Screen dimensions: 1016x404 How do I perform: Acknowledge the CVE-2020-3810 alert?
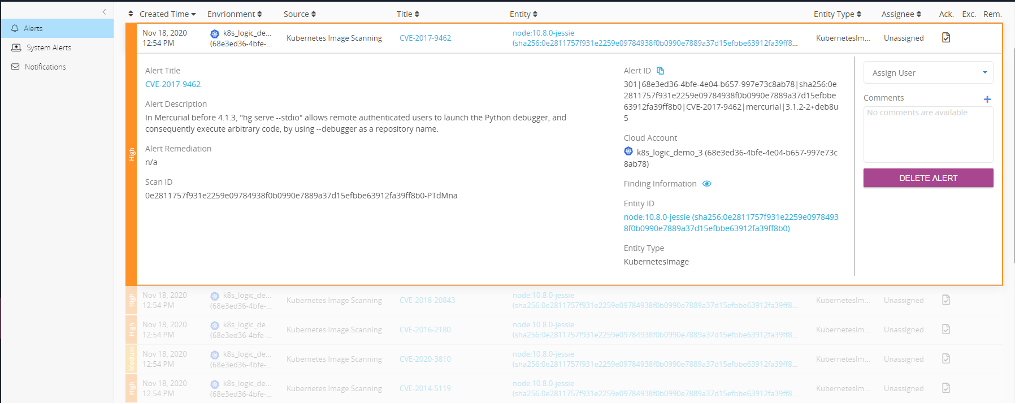pyautogui.click(x=945, y=358)
